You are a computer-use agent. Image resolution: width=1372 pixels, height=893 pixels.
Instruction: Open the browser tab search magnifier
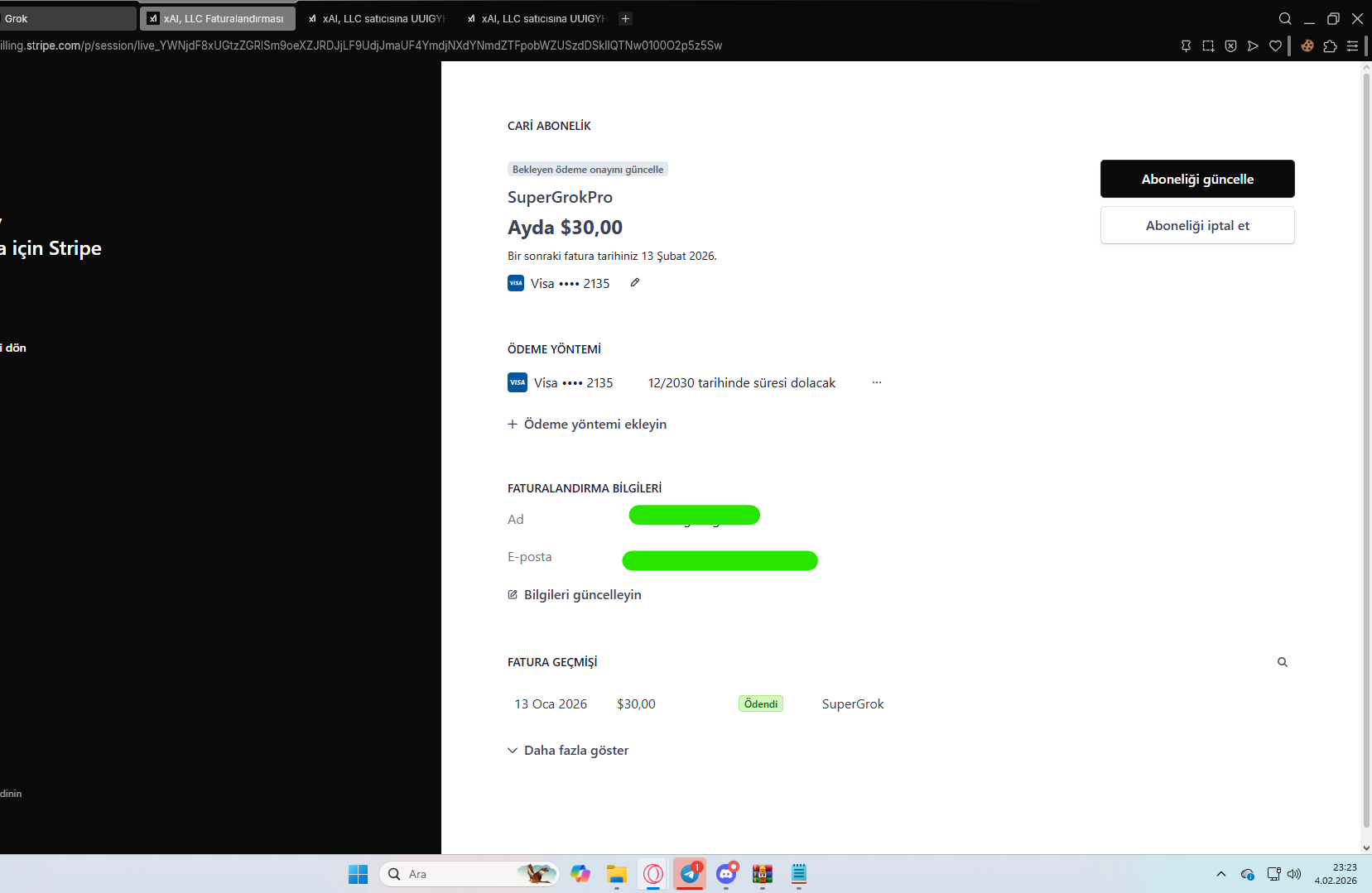click(x=1285, y=18)
